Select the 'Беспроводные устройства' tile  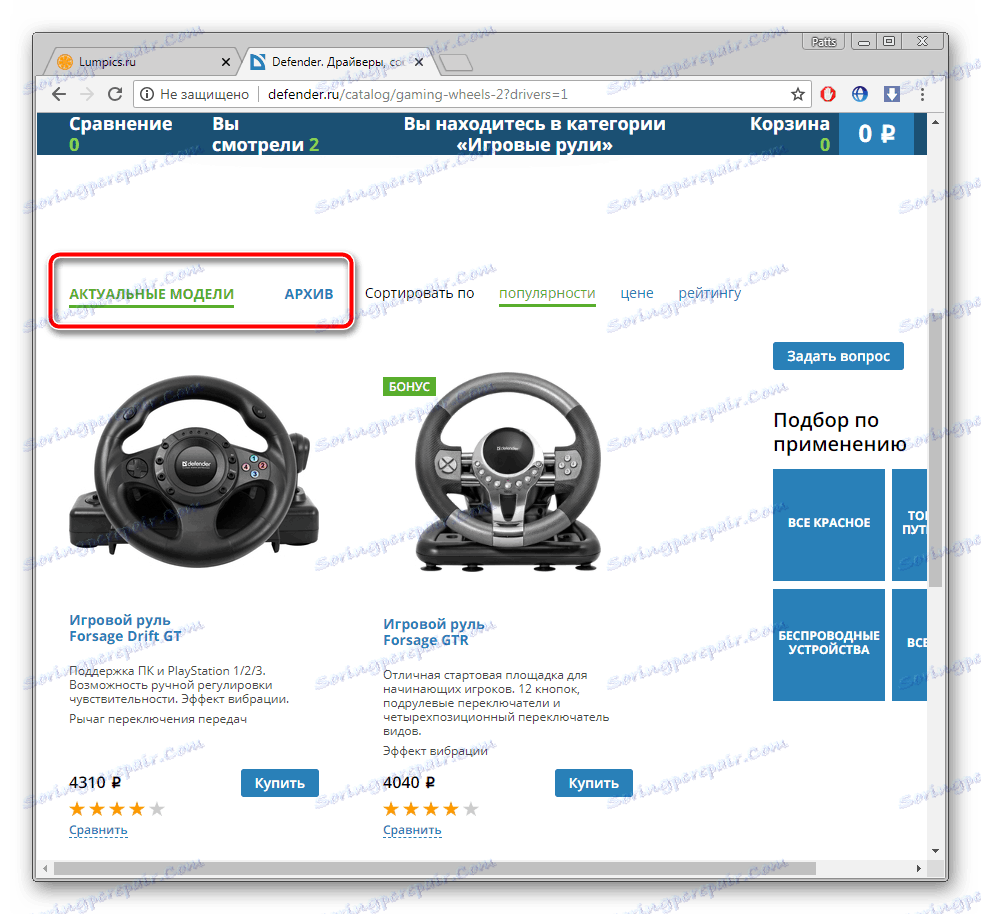[828, 645]
